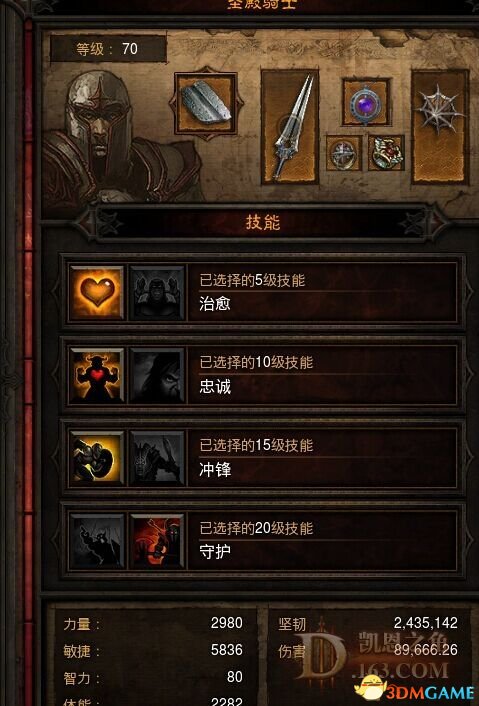Choose the greyed left level 20 skill
Screen dimensions: 479x706
point(97,541)
